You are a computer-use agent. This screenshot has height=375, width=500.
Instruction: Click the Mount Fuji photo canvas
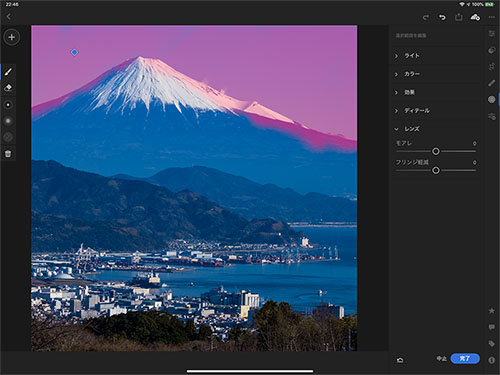coord(194,188)
